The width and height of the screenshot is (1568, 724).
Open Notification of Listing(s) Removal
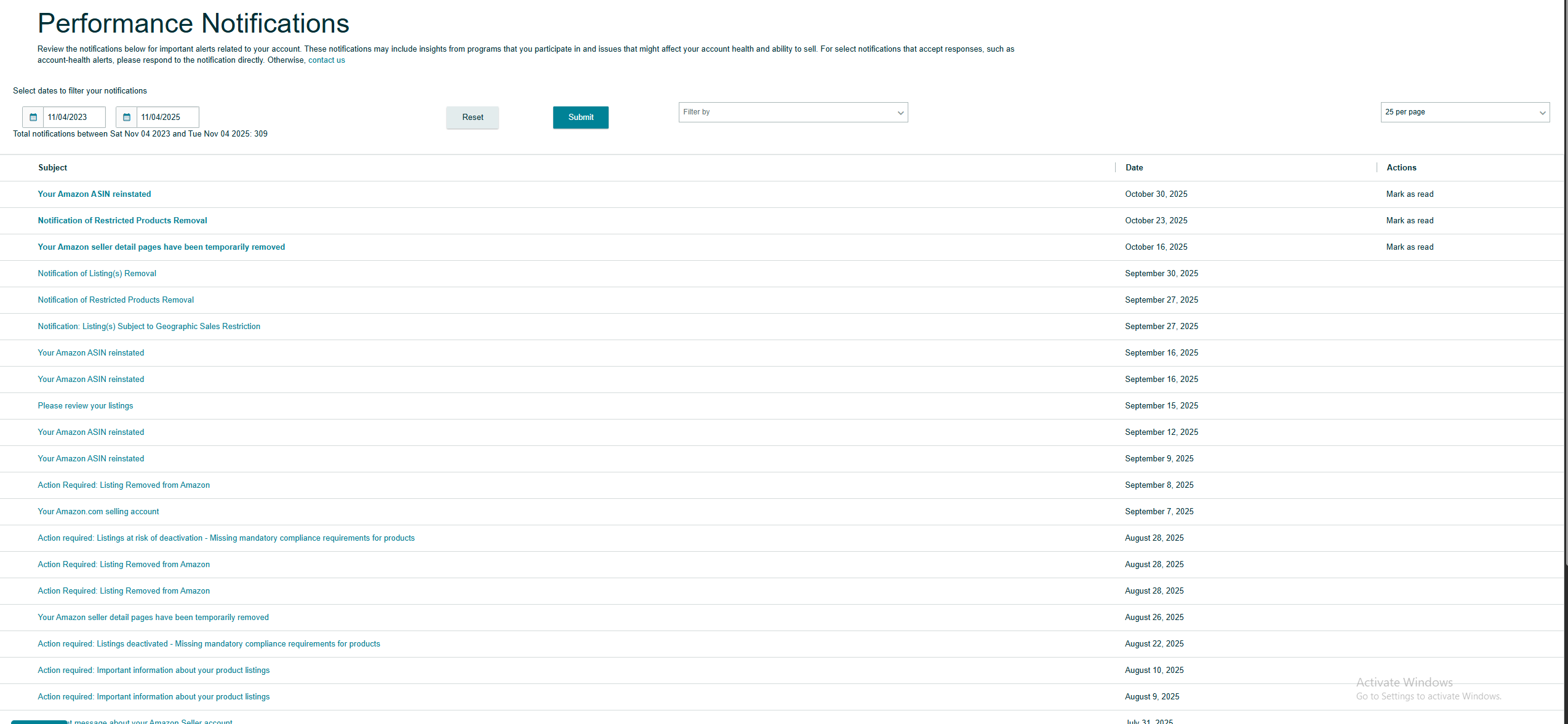[x=97, y=274]
